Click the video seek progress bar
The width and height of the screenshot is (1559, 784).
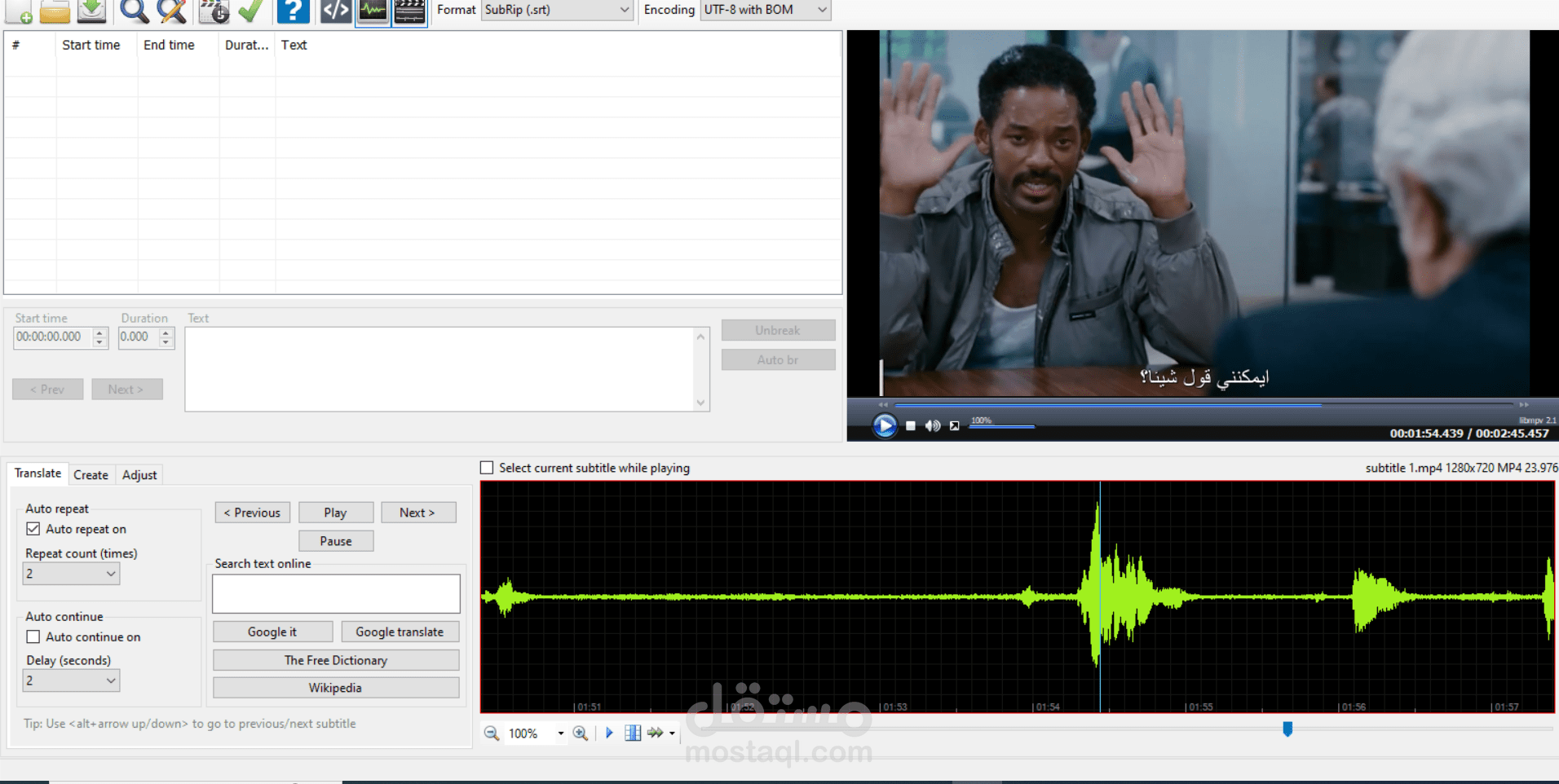point(1203,404)
